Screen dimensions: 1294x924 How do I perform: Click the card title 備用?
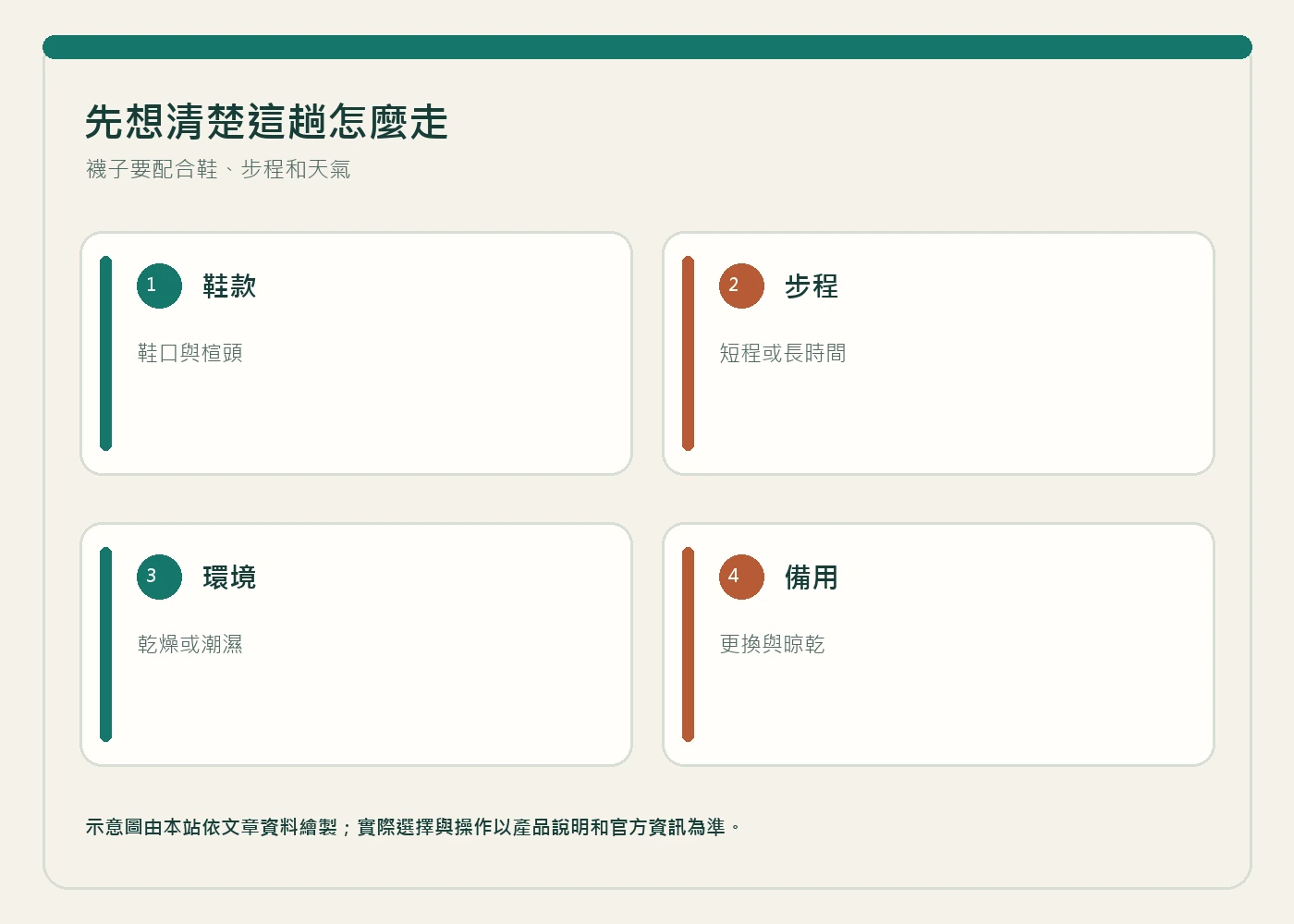click(x=812, y=577)
